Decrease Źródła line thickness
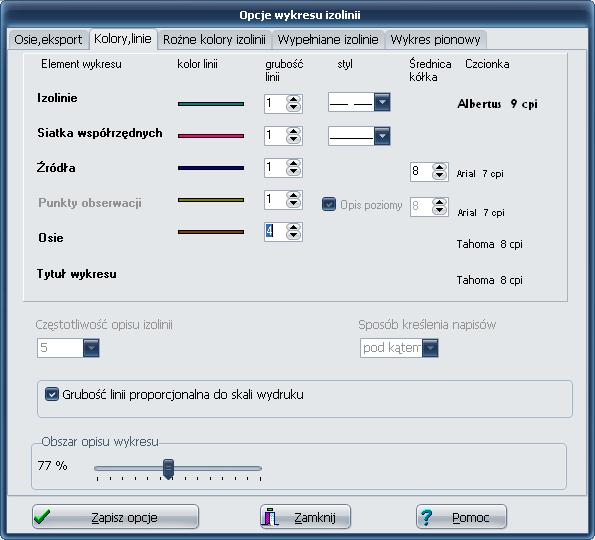Image resolution: width=595 pixels, height=540 pixels. click(x=293, y=172)
